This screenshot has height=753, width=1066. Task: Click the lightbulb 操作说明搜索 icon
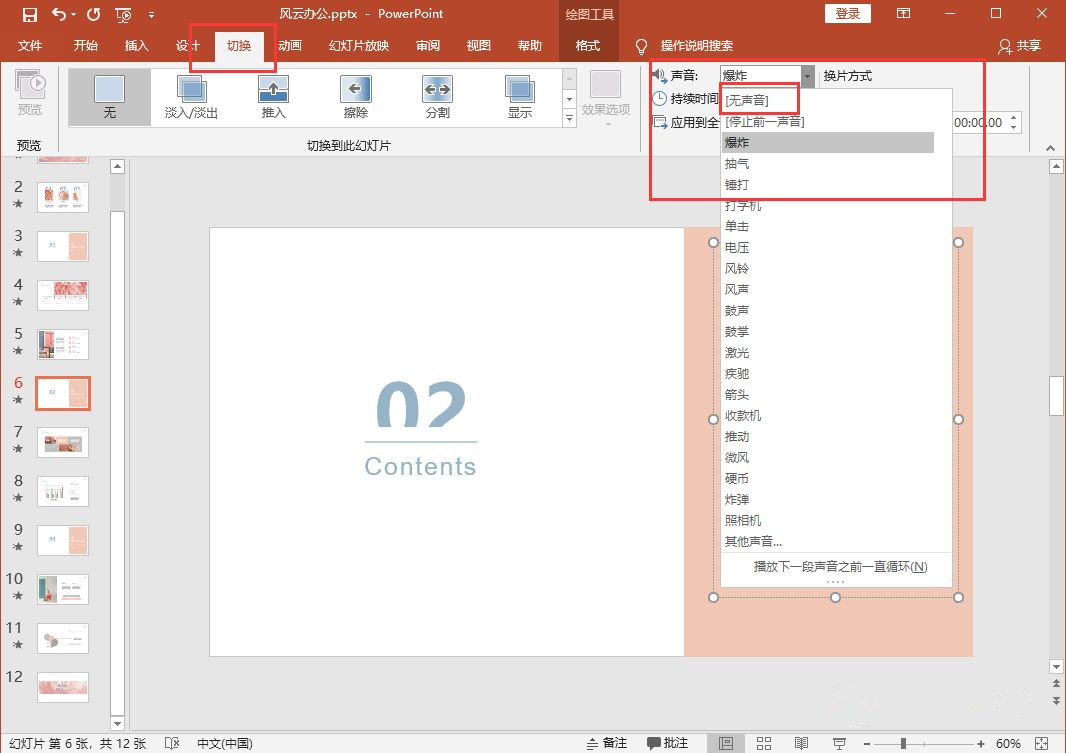(x=640, y=46)
